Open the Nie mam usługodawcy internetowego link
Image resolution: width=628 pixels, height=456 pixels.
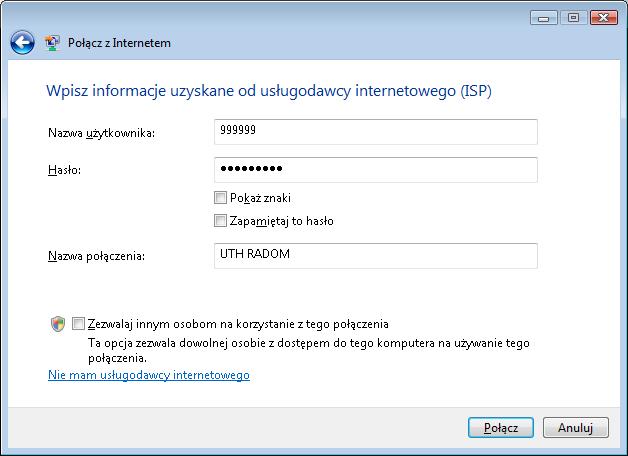(148, 375)
